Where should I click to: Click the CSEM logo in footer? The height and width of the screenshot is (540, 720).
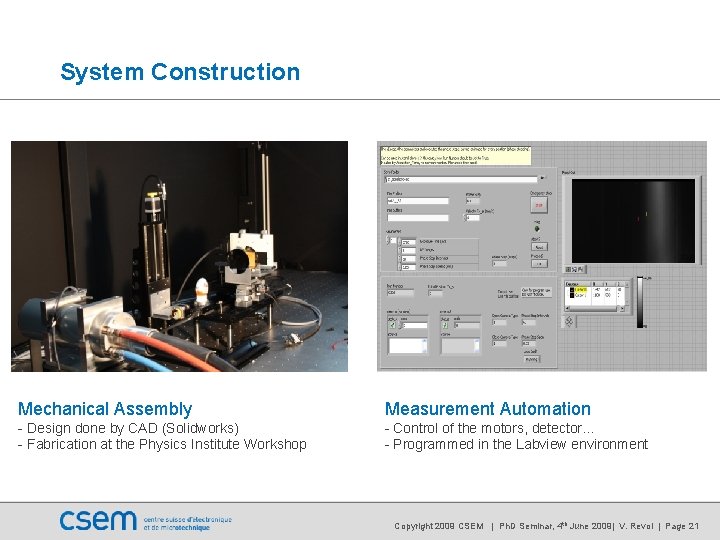point(98,521)
